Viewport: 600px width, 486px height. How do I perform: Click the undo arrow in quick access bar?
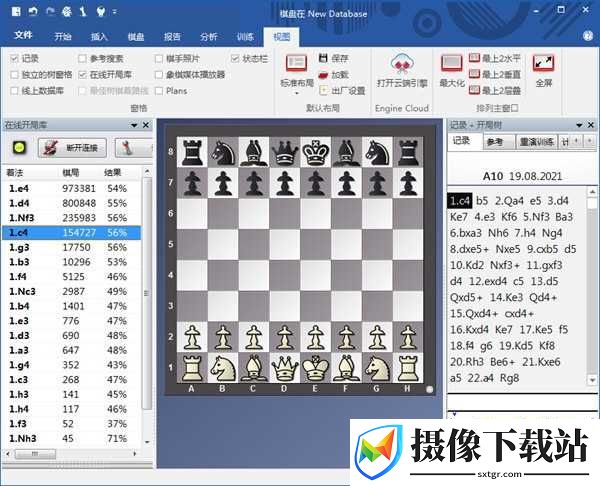(x=33, y=11)
